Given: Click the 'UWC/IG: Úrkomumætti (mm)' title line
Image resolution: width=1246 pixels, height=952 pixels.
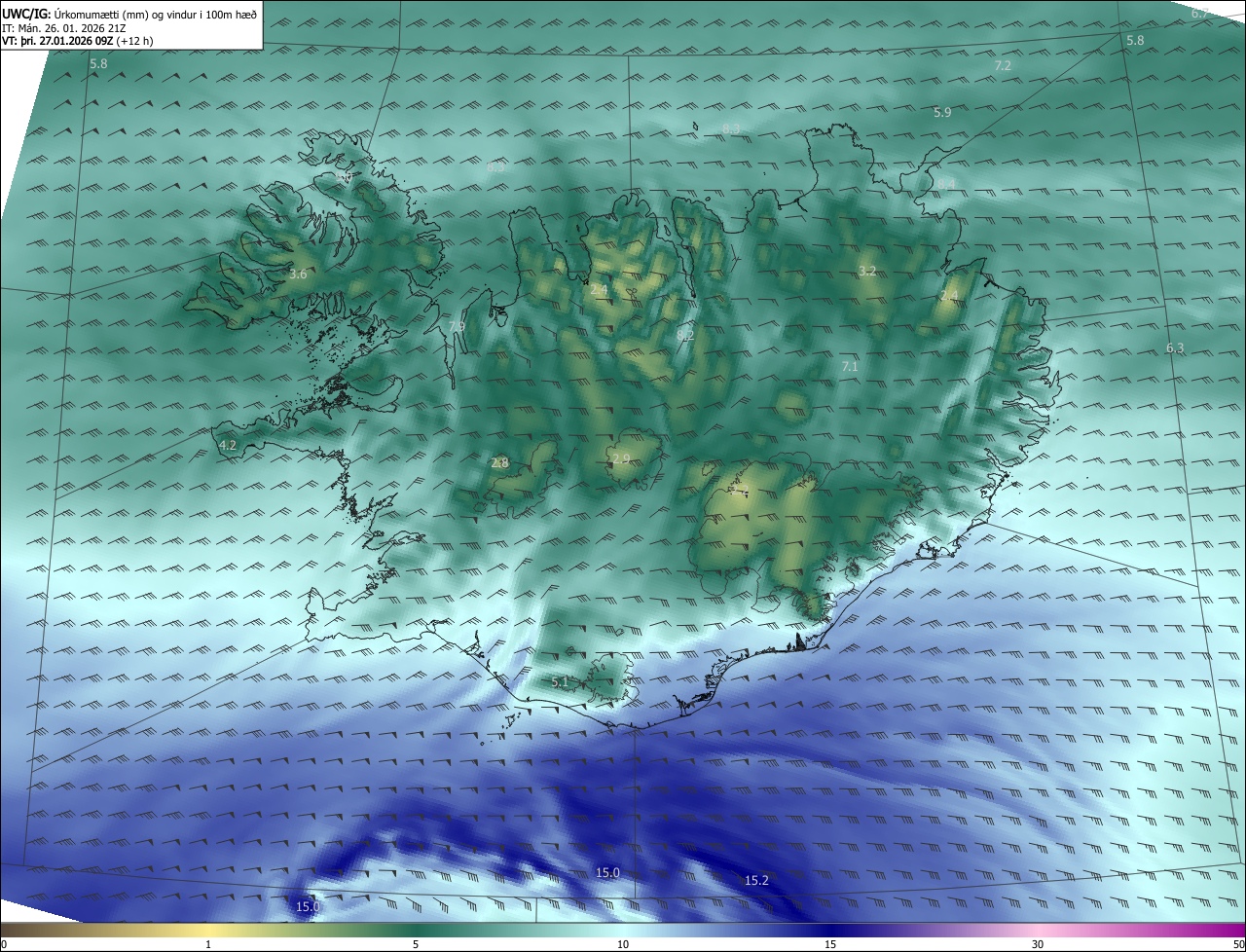Looking at the screenshot, I should (x=129, y=15).
